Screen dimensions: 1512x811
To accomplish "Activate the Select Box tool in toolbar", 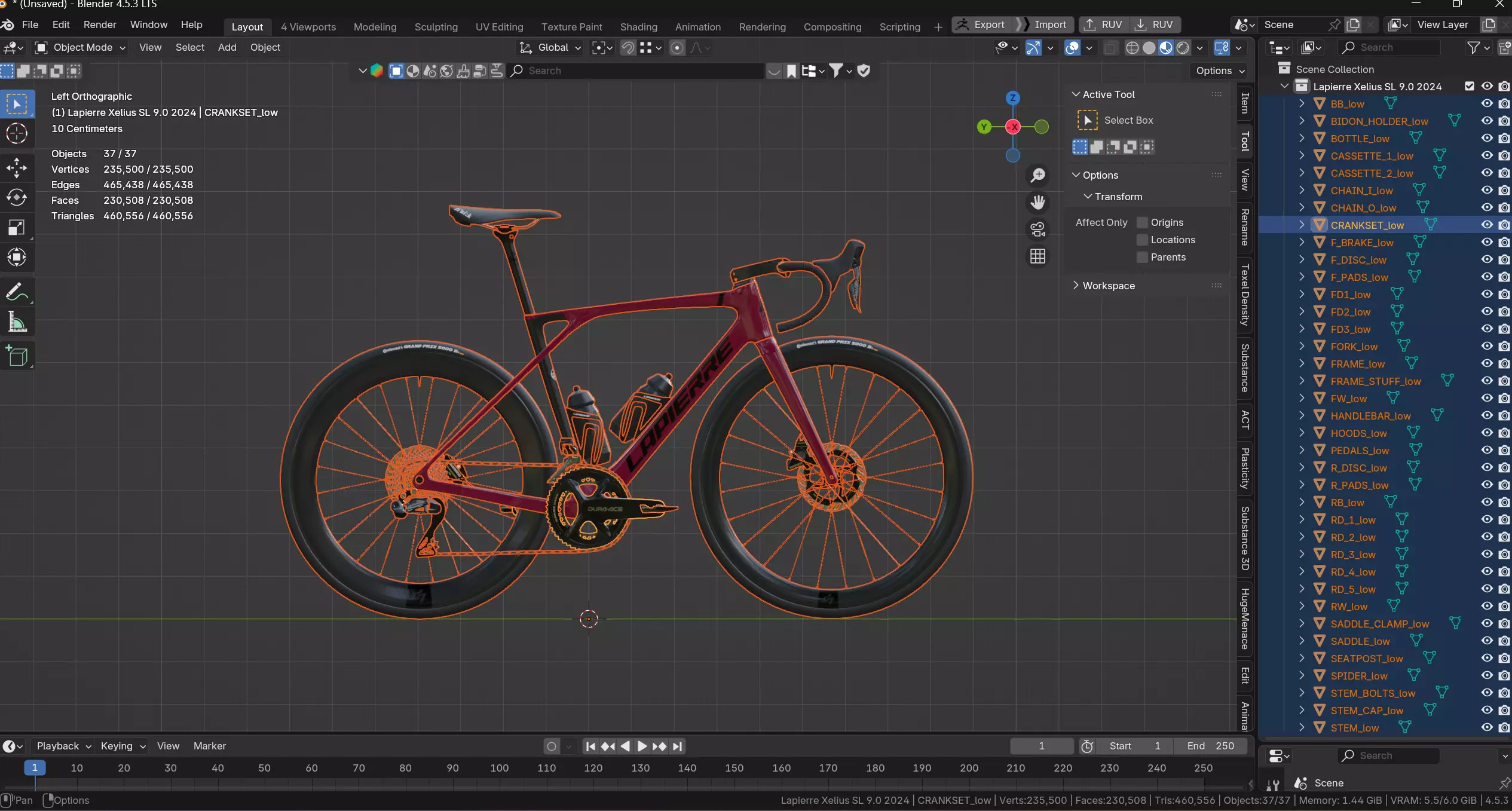I will pos(17,104).
